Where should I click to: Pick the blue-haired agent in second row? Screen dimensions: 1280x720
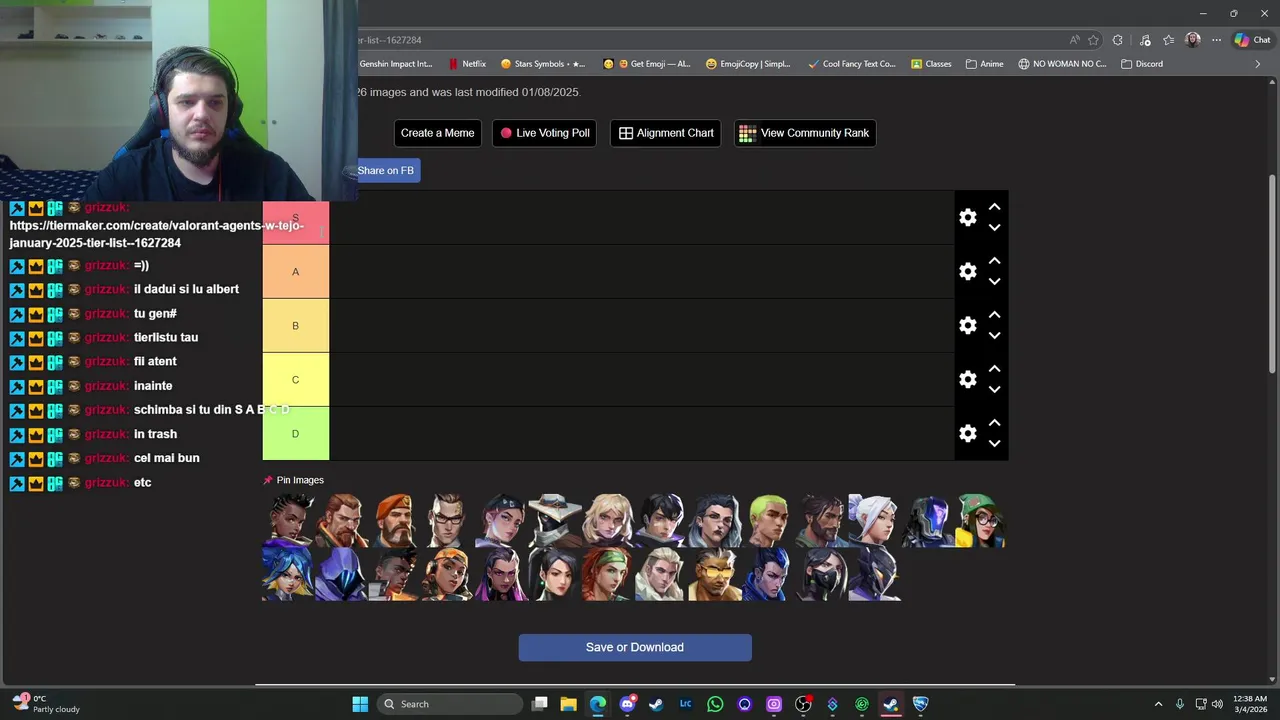point(288,574)
